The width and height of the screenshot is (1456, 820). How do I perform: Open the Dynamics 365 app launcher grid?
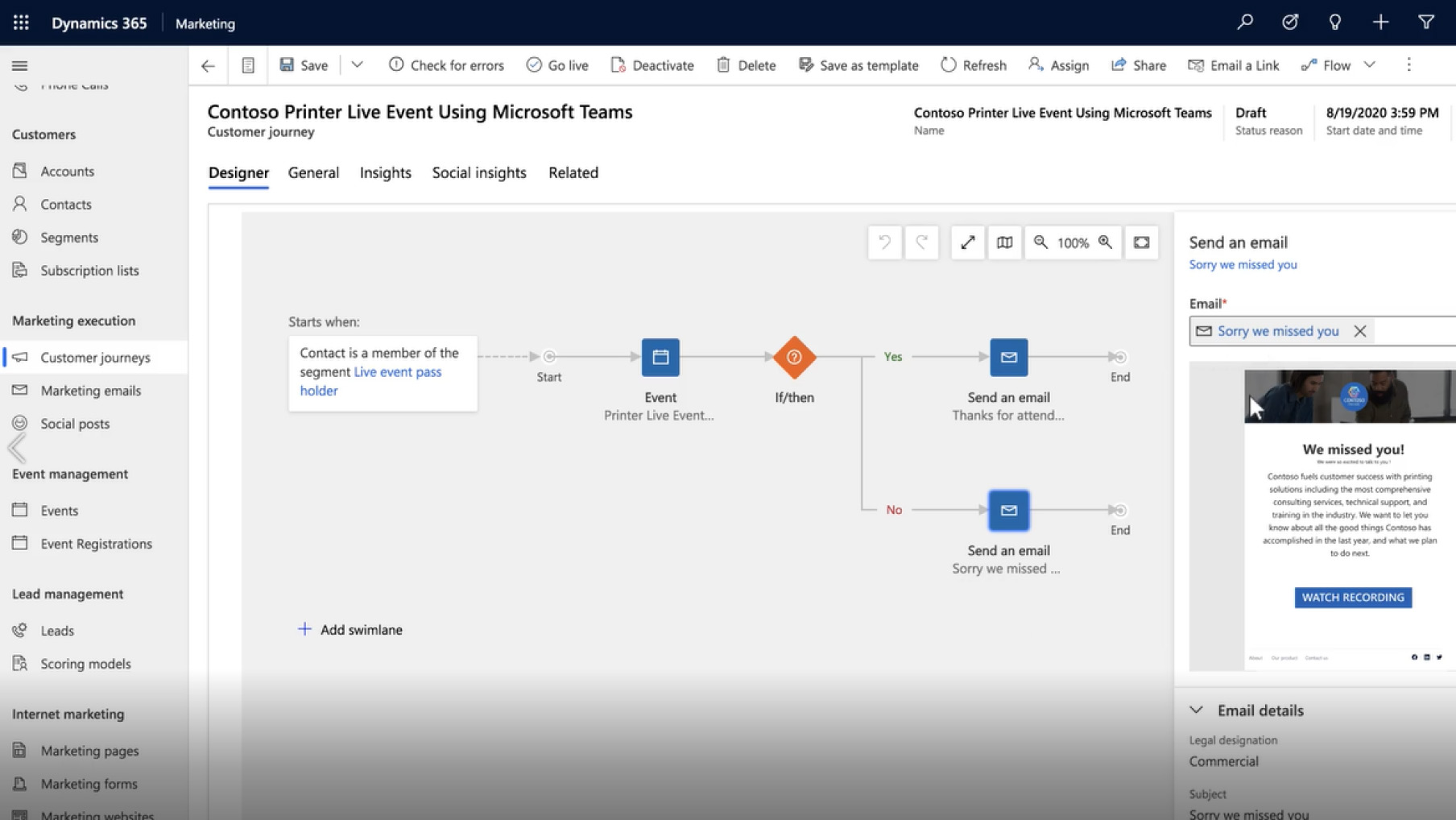(21, 23)
